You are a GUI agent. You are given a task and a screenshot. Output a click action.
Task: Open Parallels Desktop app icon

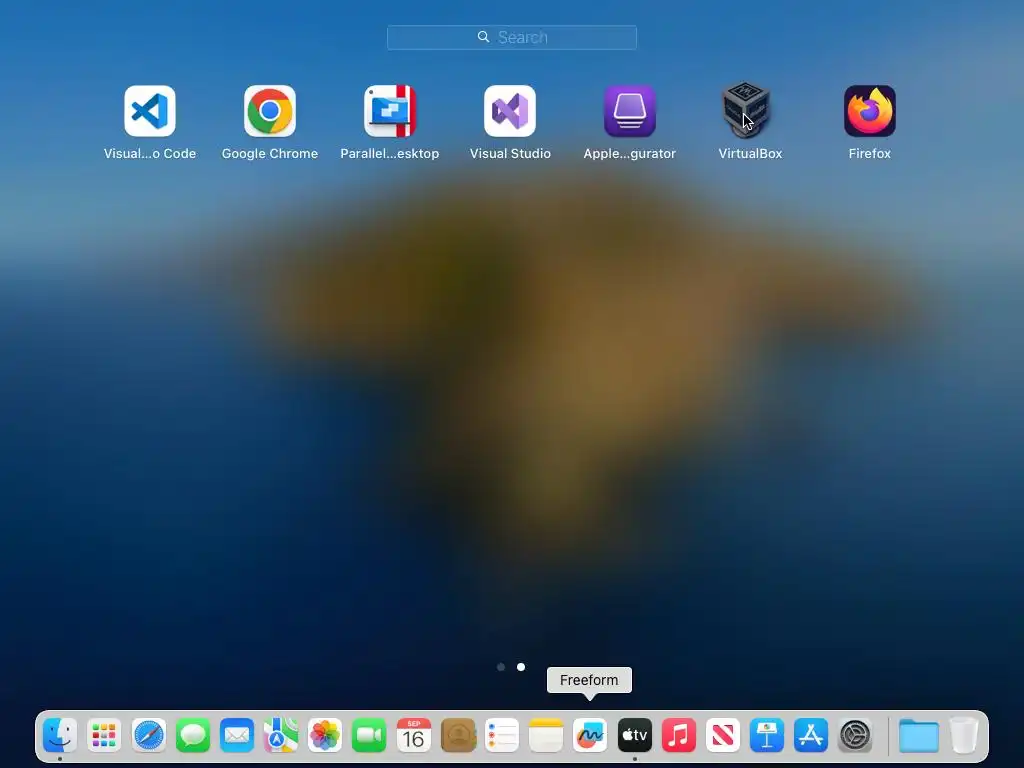pos(390,111)
